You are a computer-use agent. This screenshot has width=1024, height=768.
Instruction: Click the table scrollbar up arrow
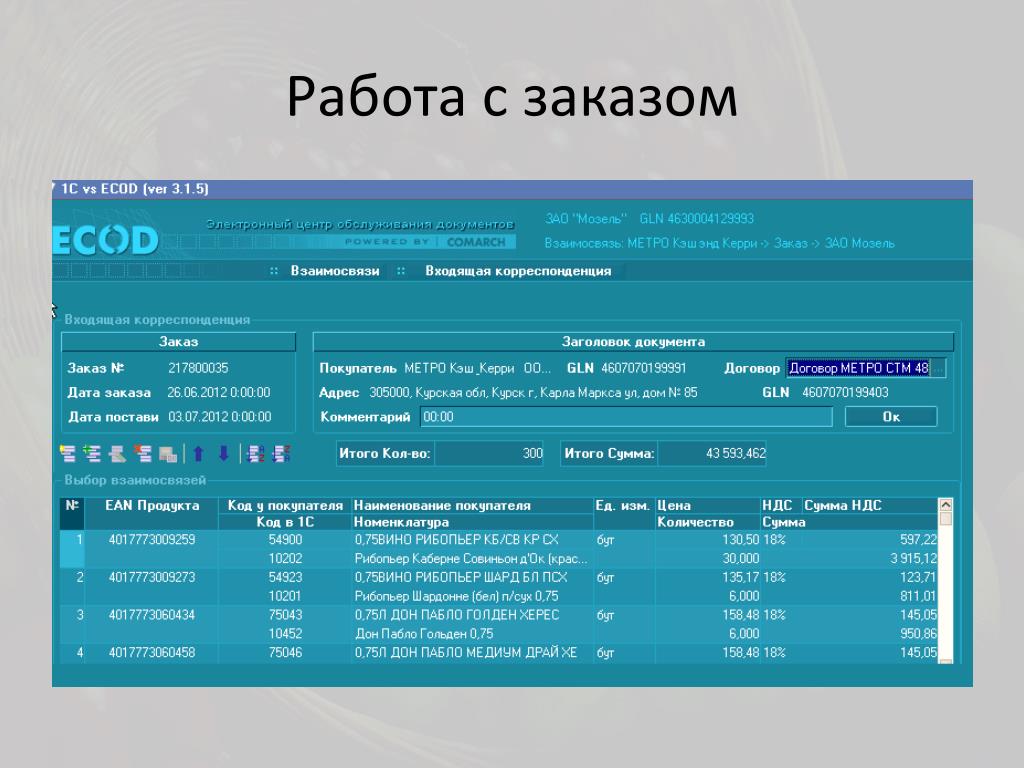[x=945, y=505]
